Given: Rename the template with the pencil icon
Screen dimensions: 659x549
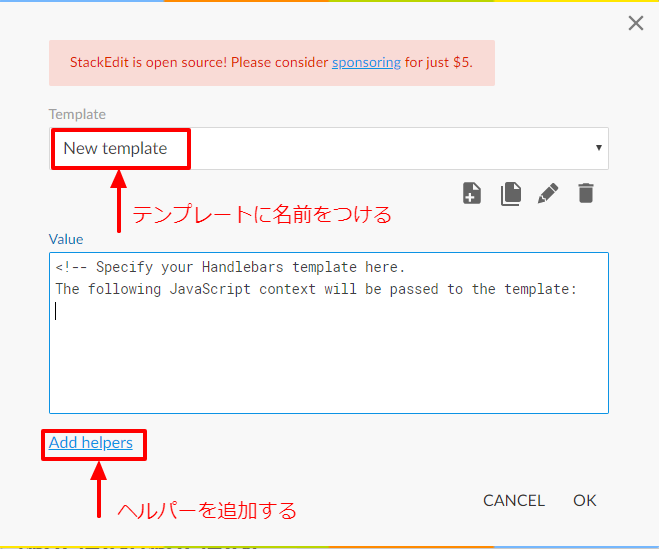Looking at the screenshot, I should 548,193.
